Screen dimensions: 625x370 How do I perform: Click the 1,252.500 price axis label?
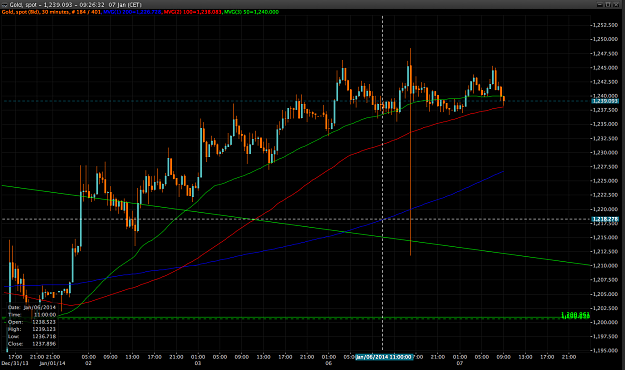(605, 25)
